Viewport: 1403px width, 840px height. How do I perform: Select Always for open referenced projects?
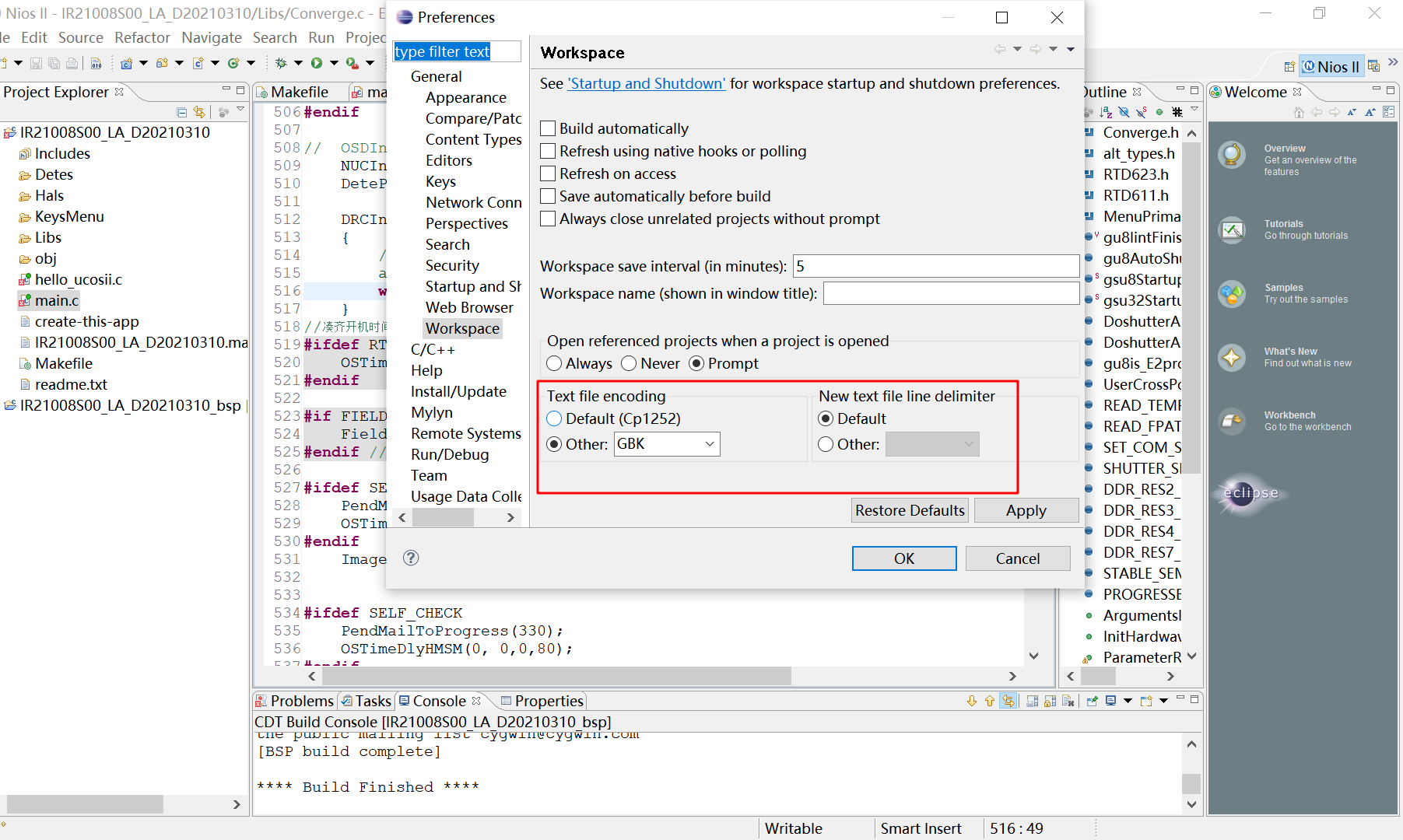click(x=554, y=363)
